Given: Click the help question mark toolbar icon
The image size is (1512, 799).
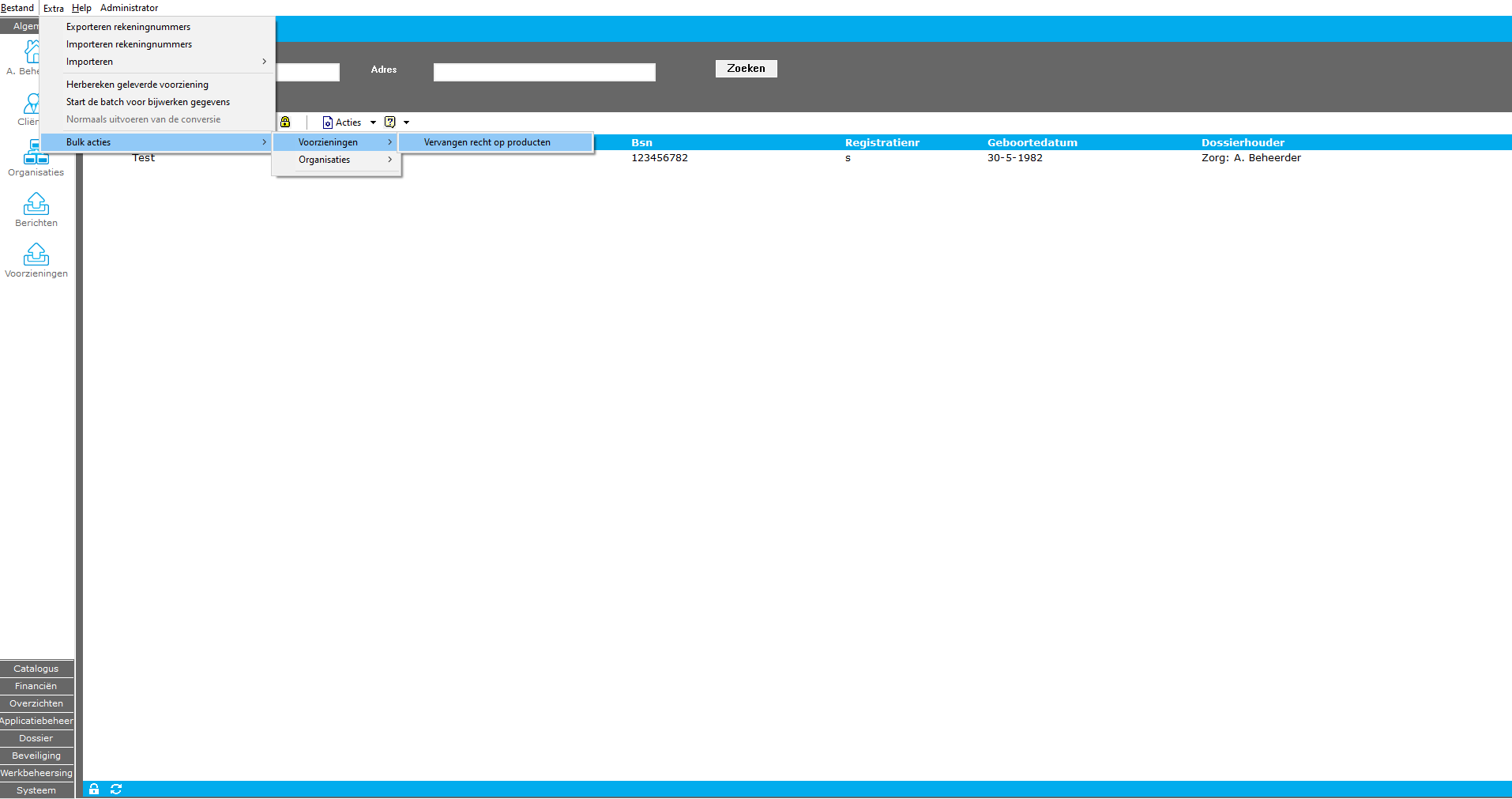Looking at the screenshot, I should coord(389,122).
